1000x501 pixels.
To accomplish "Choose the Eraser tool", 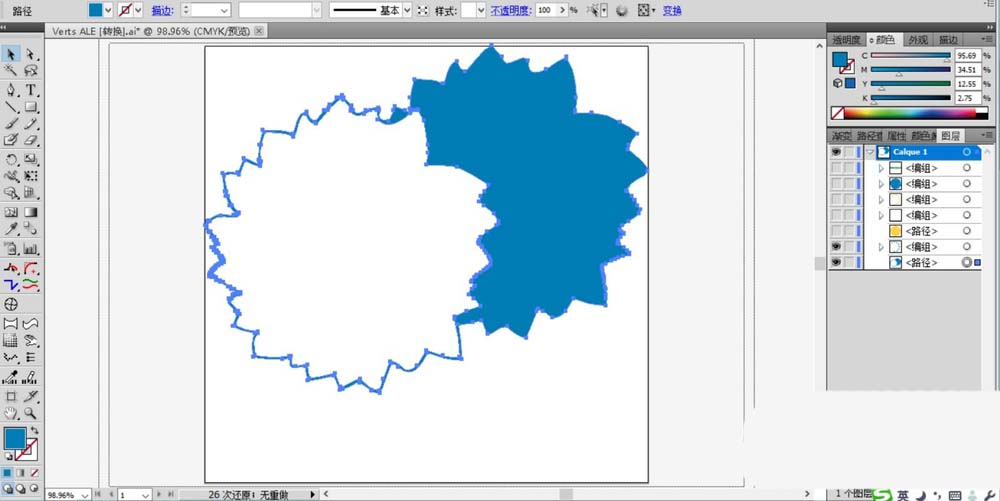I will point(30,140).
